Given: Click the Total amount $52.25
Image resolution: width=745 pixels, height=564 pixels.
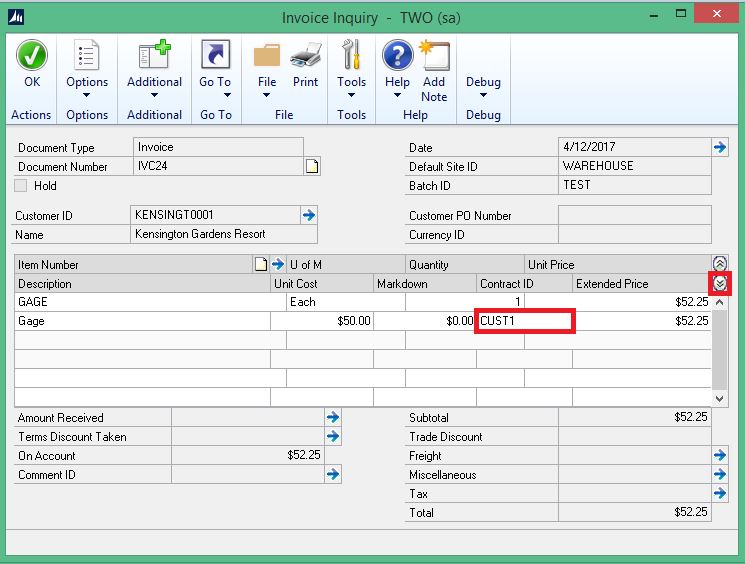Looking at the screenshot, I should pos(635,512).
